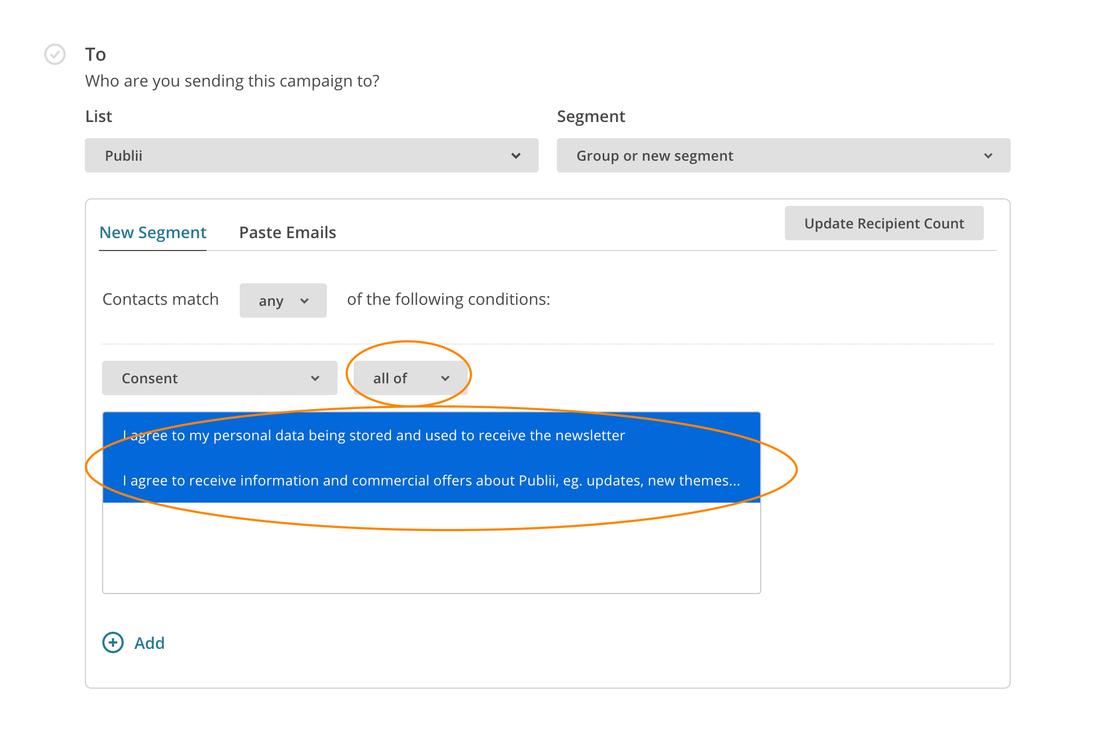This screenshot has width=1100, height=734.
Task: Select the commercial offers about Publii consent option
Action: tap(430, 481)
